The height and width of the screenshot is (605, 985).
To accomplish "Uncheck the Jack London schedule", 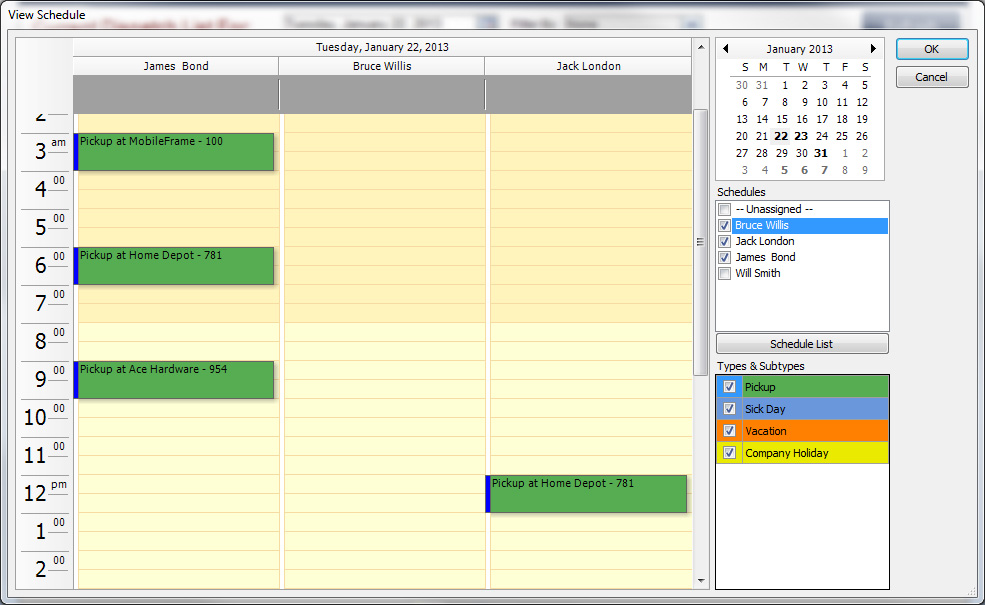I will pyautogui.click(x=725, y=241).
